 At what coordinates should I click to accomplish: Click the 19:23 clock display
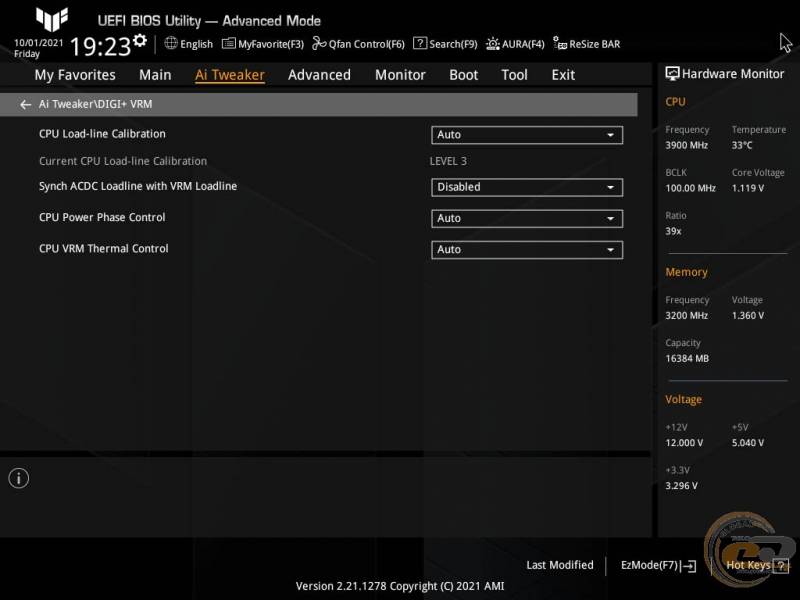[101, 47]
